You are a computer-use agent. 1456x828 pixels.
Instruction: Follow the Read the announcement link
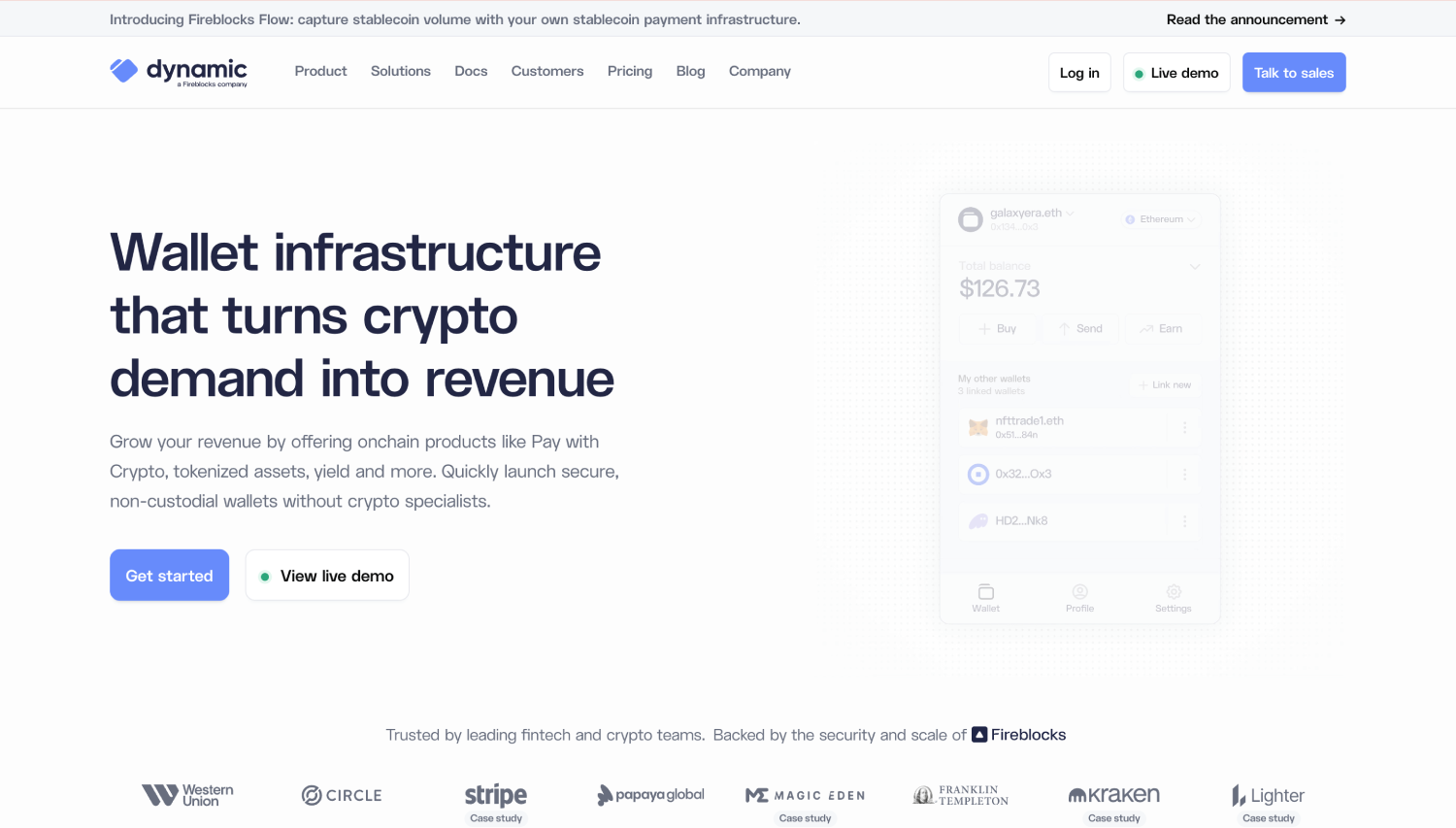[1256, 19]
